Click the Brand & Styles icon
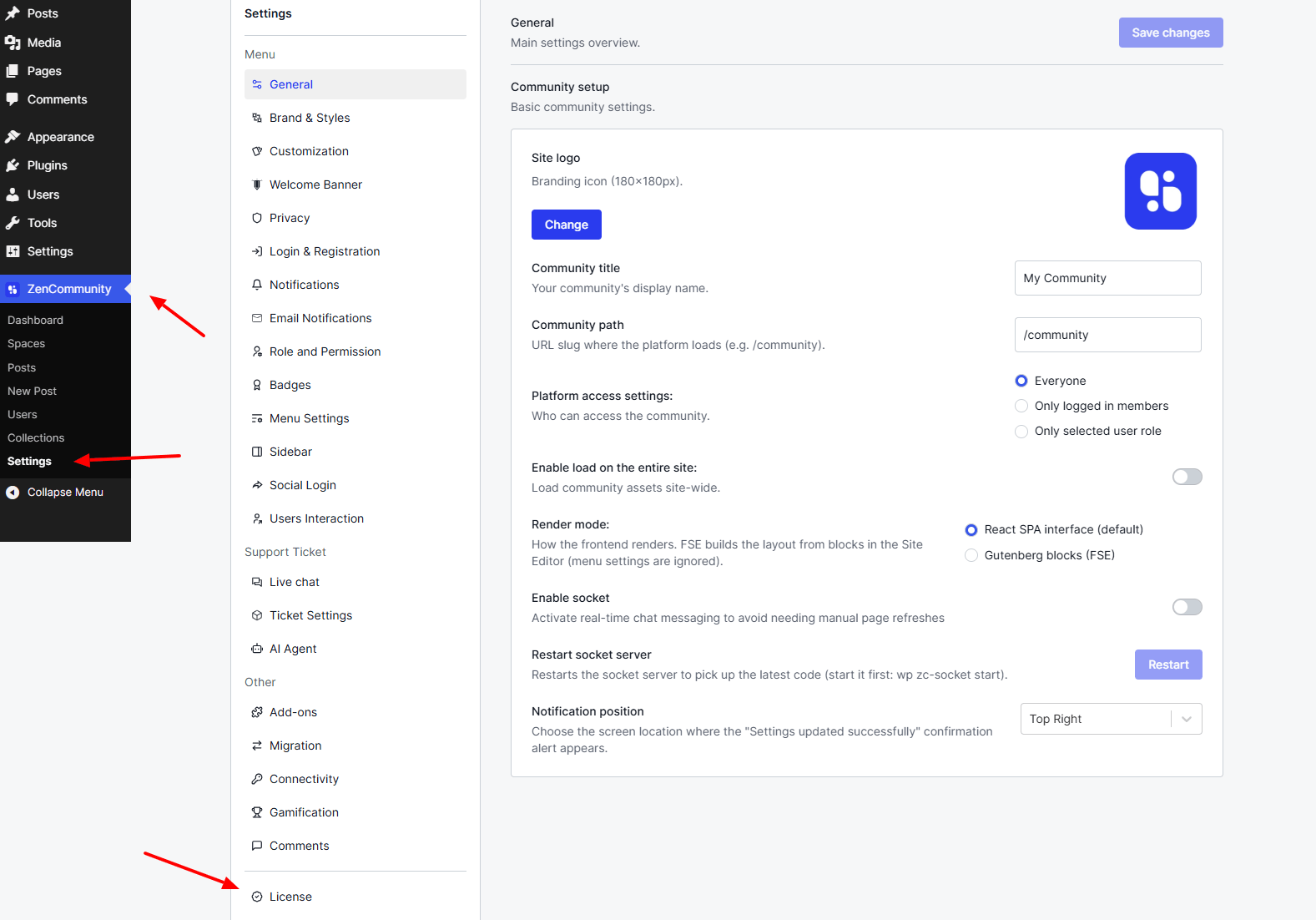Screen dimensions: 1316x920 (257, 118)
